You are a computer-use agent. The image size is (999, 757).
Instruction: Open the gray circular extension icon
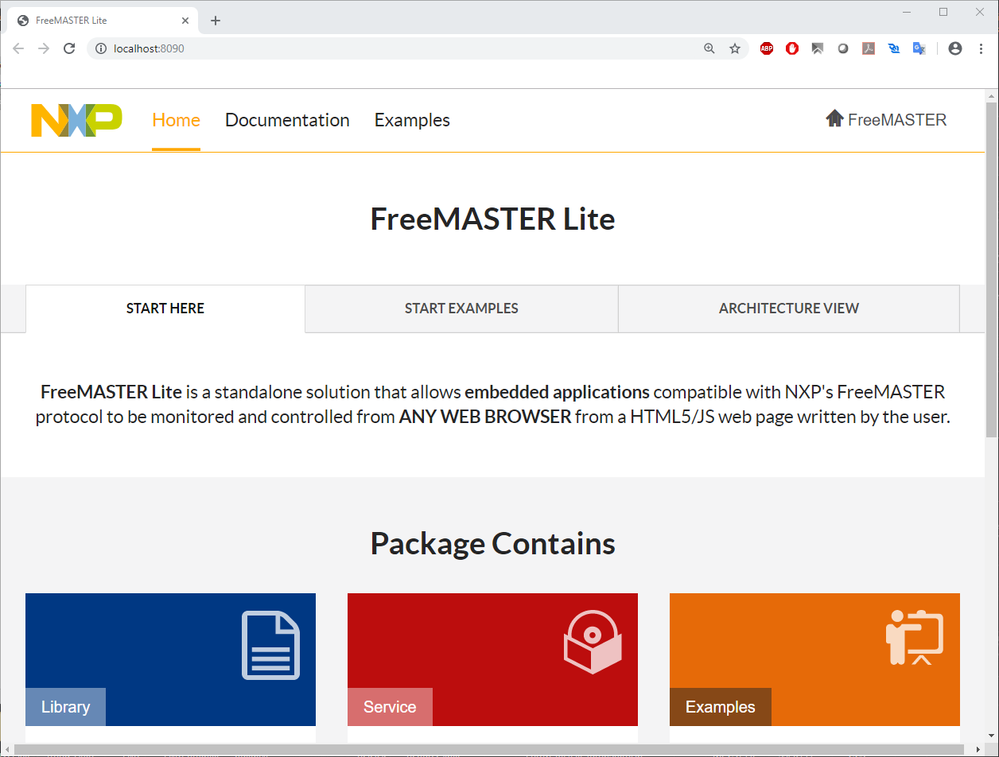tap(843, 48)
